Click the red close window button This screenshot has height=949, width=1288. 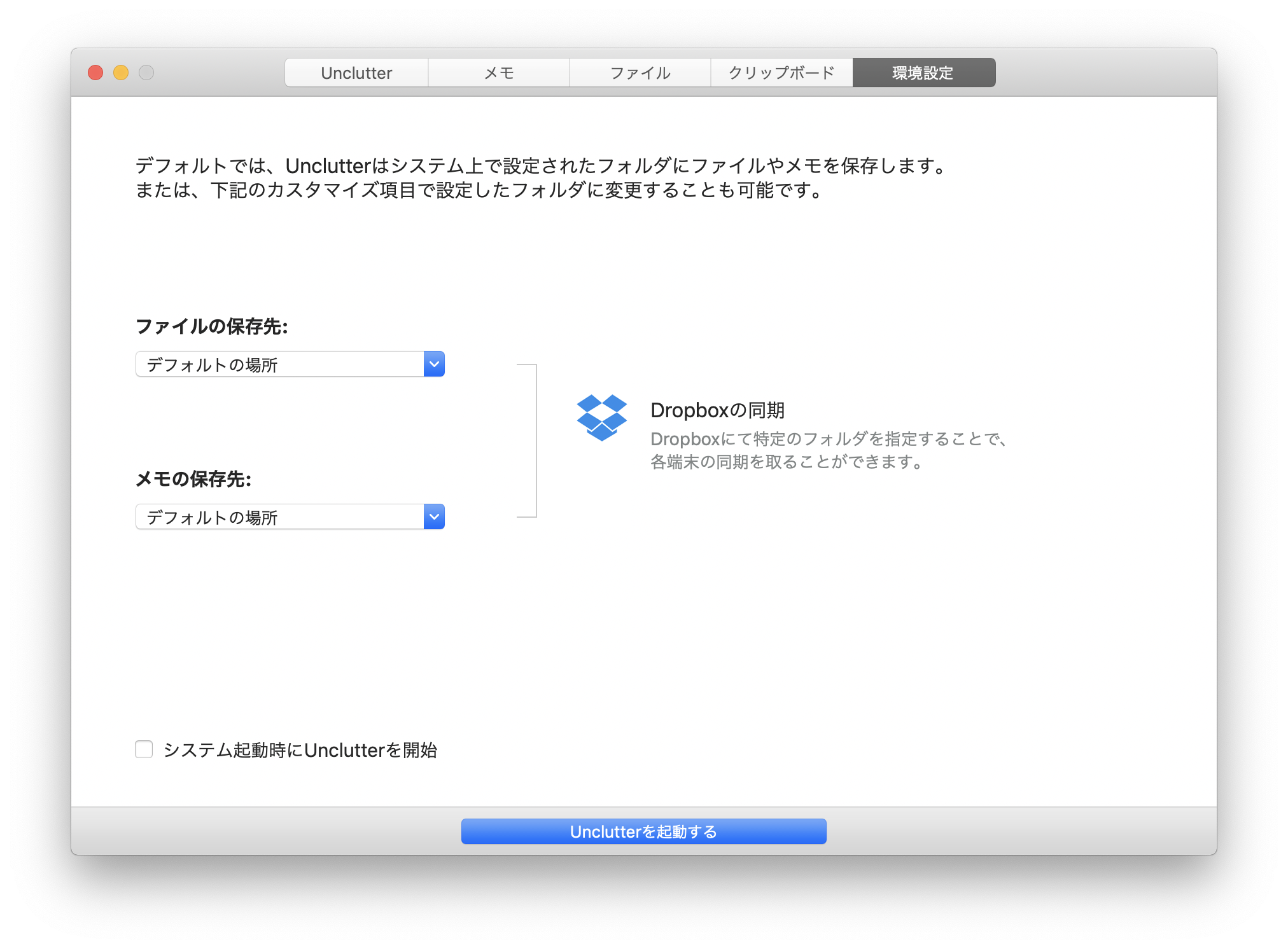[95, 73]
